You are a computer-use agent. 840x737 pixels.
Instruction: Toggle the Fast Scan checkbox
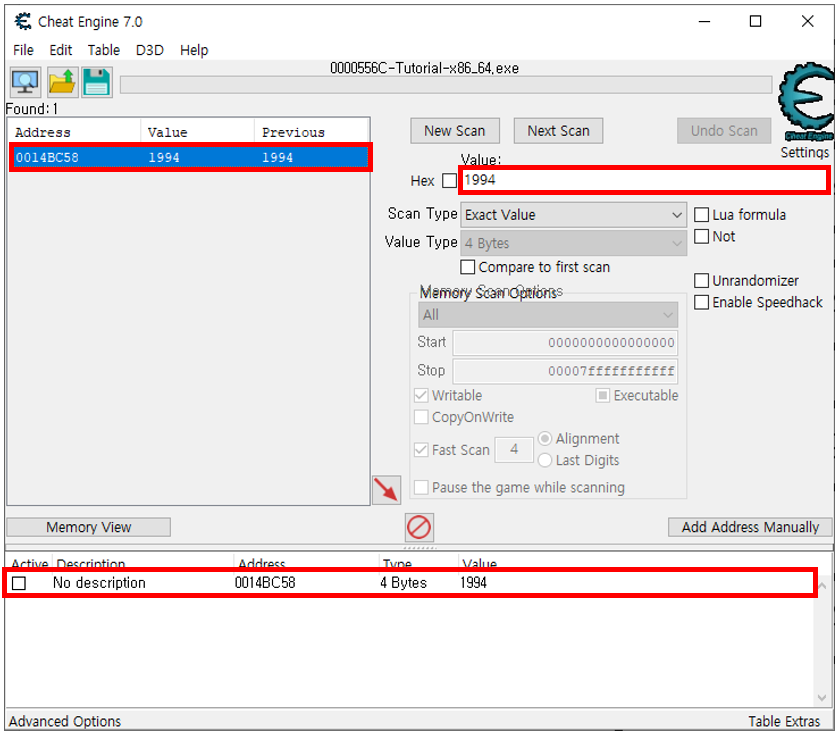coord(421,449)
